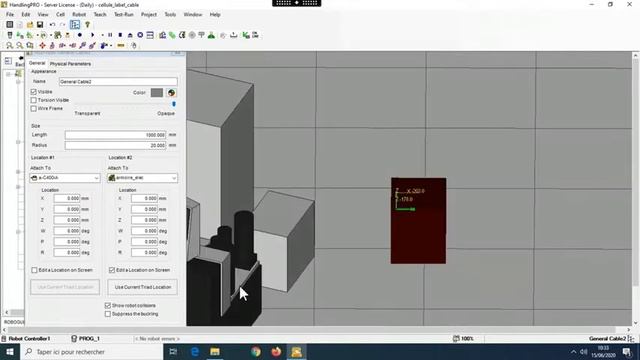Click the Length input field
The image size is (640, 360).
(x=116, y=135)
